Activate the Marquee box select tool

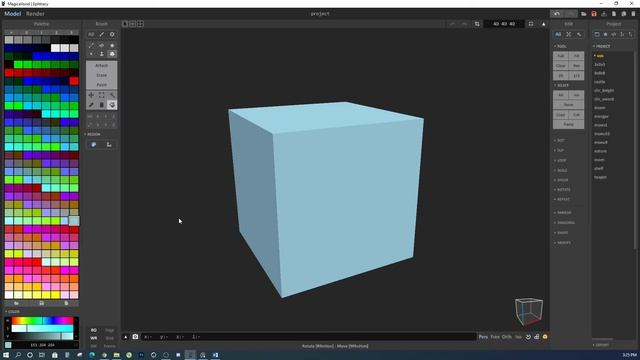(x=102, y=95)
